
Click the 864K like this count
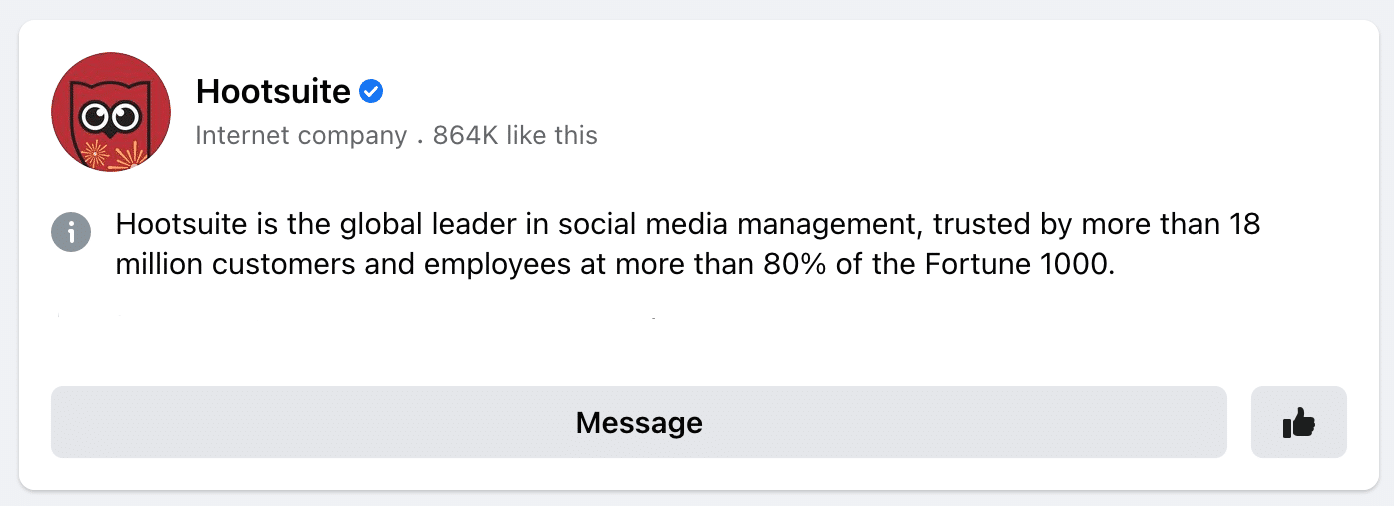click(515, 135)
